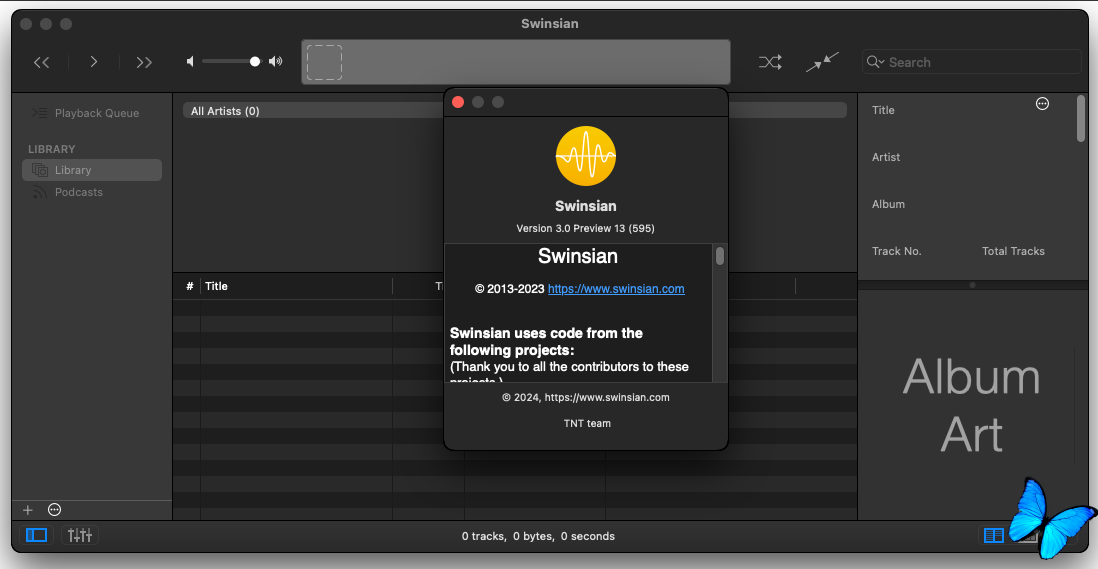
Task: Open the sidebar options ellipsis menu
Action: coord(55,510)
